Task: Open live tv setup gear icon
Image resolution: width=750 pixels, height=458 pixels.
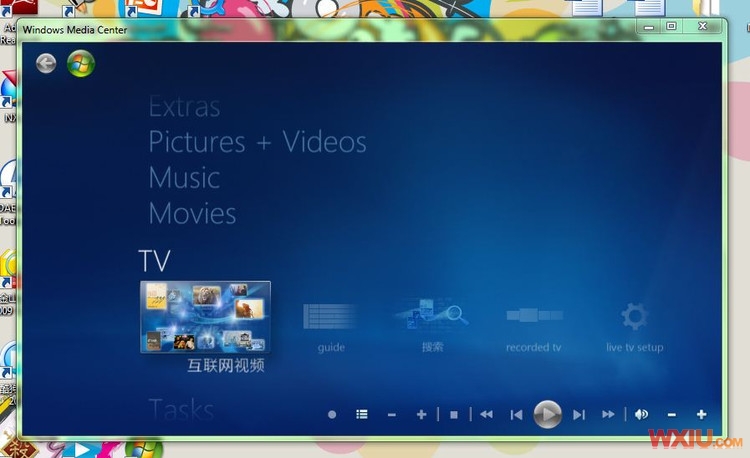Action: pos(634,316)
